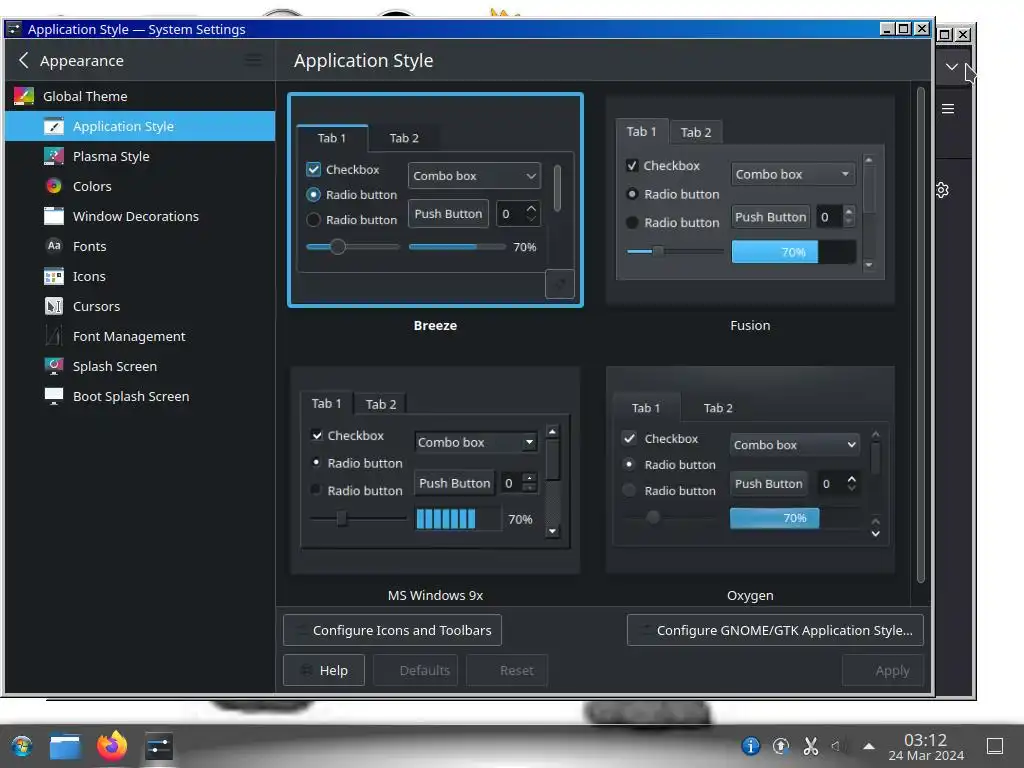
Task: Open the Icons settings icon
Action: [54, 276]
